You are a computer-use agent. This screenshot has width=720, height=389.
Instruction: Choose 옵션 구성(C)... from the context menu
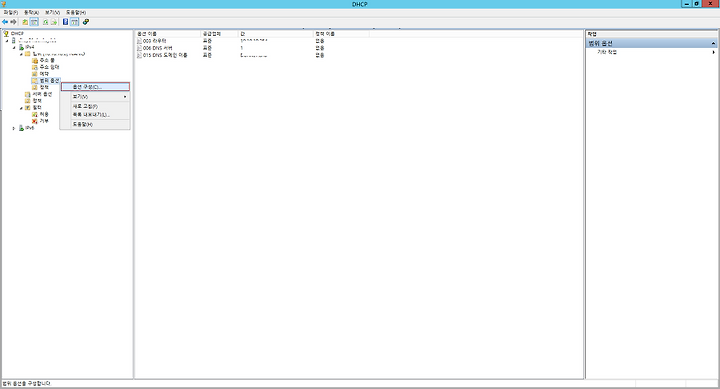pyautogui.click(x=96, y=87)
